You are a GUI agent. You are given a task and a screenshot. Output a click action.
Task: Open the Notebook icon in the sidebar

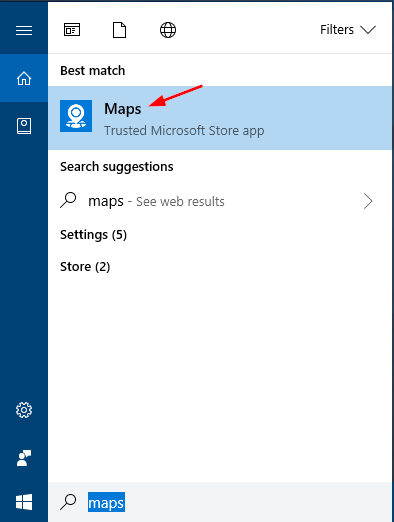click(x=24, y=126)
